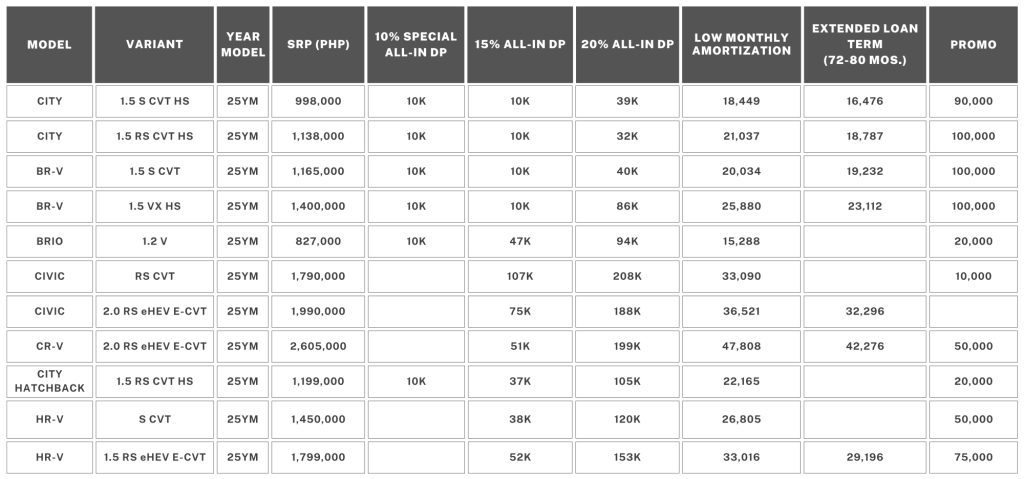
Task: Select the SRP (PHP) header cell
Action: 320,45
